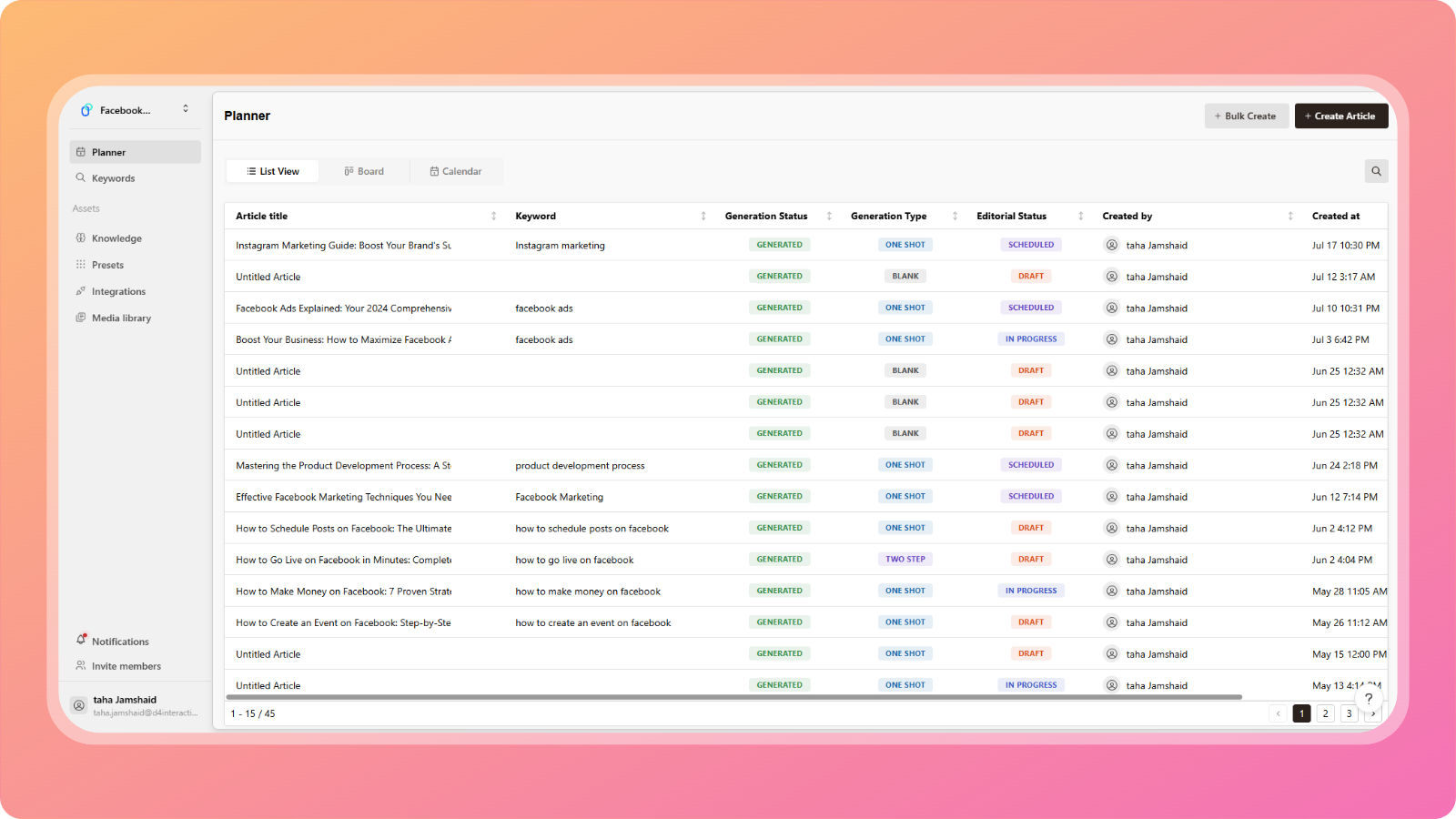This screenshot has height=819, width=1456.
Task: Click user avatar icon in Jul 3 row
Action: coord(1112,339)
